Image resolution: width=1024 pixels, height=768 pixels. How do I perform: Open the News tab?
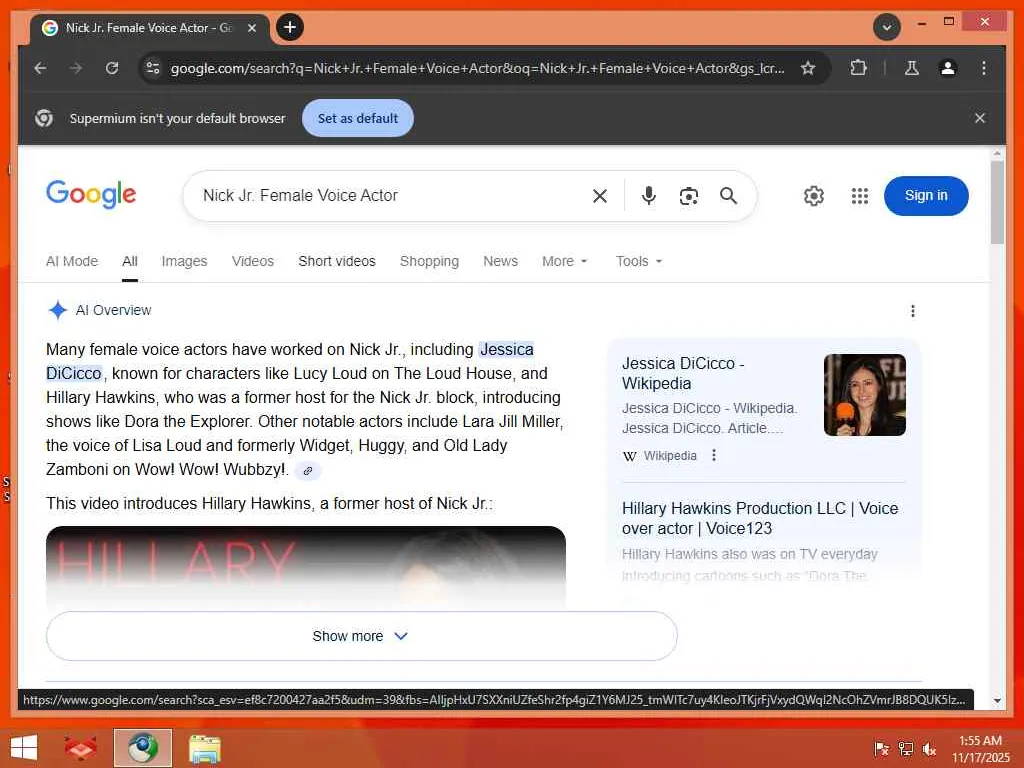pos(500,261)
